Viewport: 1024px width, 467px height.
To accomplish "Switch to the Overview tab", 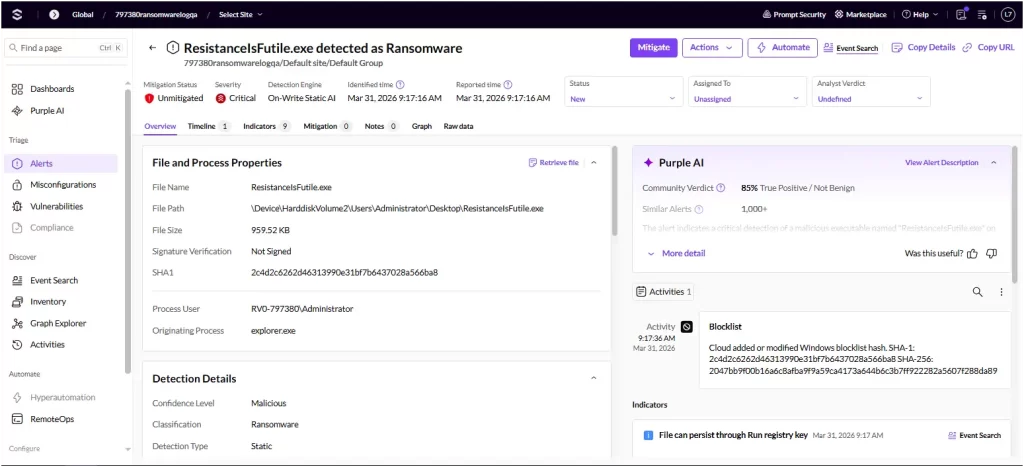I will [x=160, y=126].
